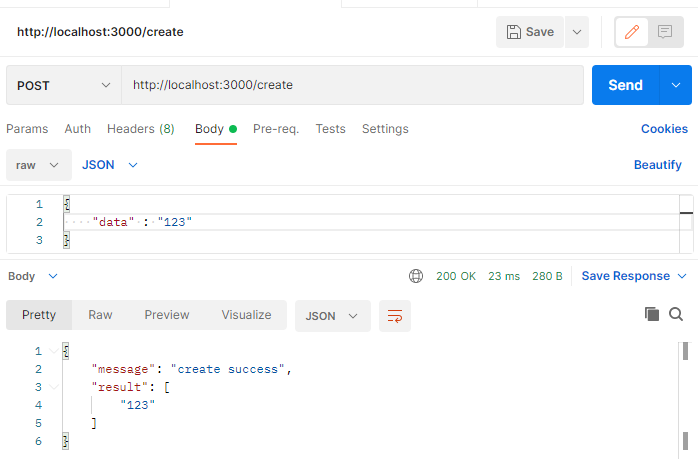Open the Tests tab

pos(330,129)
